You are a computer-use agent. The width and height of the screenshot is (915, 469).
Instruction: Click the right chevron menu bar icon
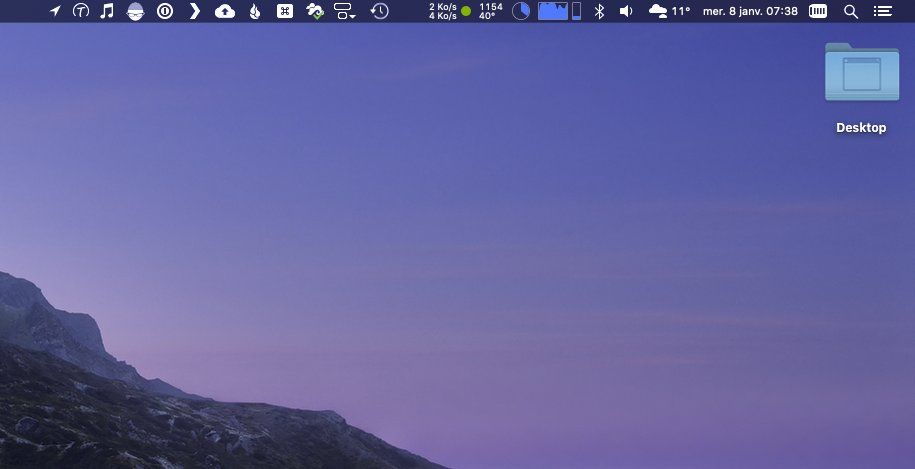195,11
